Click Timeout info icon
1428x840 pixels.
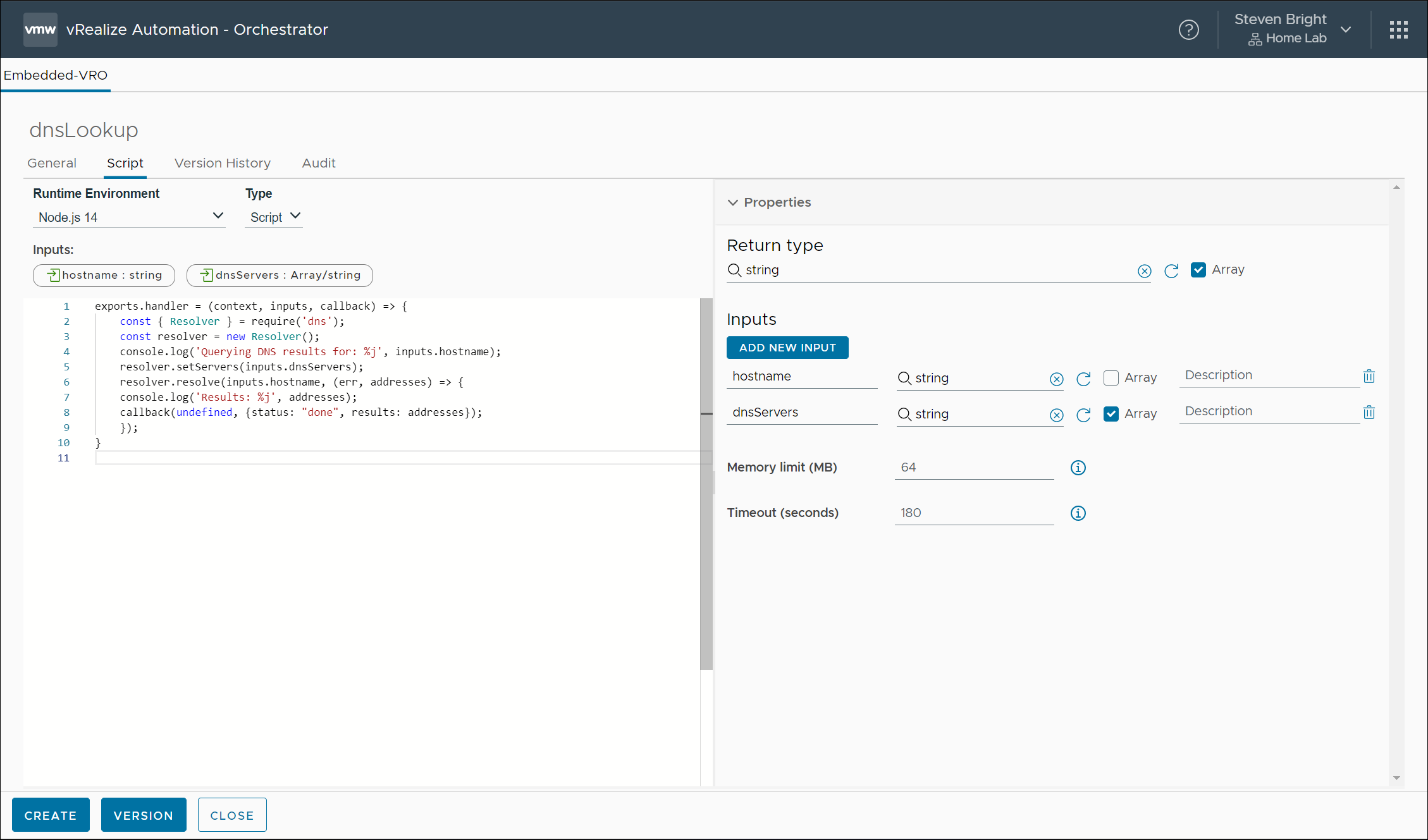(x=1078, y=513)
